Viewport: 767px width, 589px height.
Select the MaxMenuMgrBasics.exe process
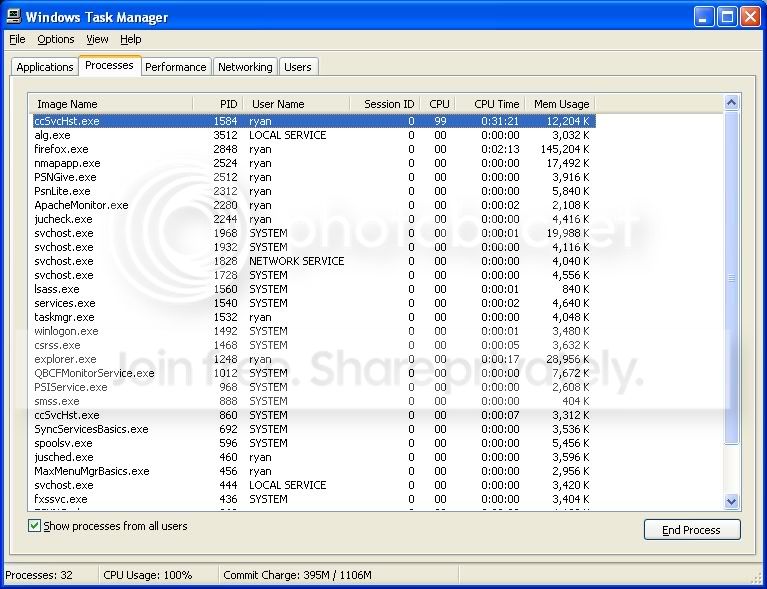[x=314, y=471]
